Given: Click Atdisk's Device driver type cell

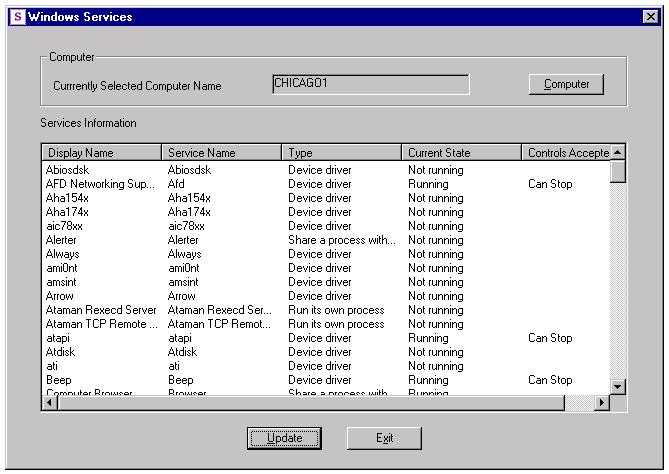Looking at the screenshot, I should [320, 352].
